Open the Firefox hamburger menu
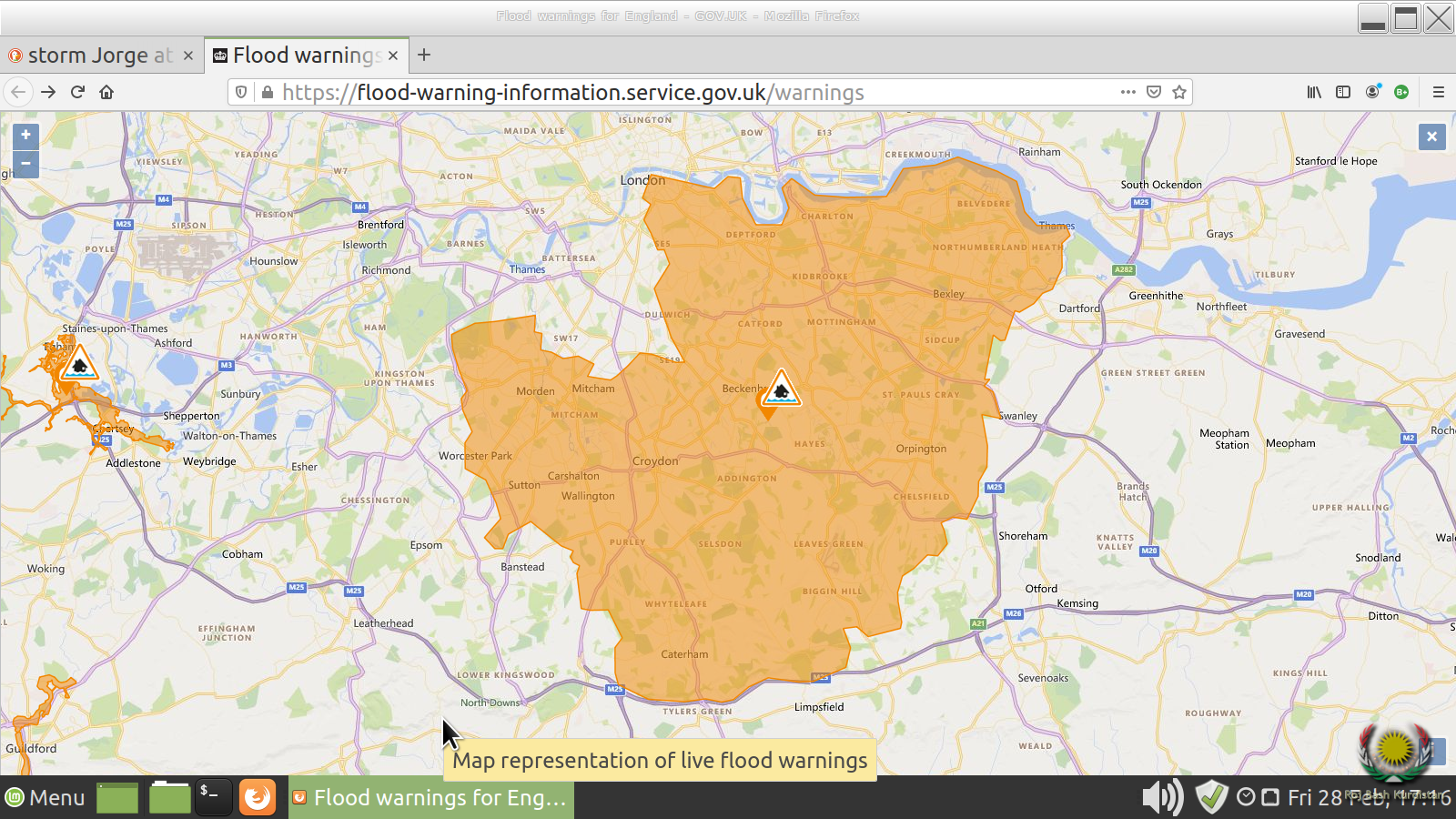The width and height of the screenshot is (1456, 819). [x=1438, y=92]
